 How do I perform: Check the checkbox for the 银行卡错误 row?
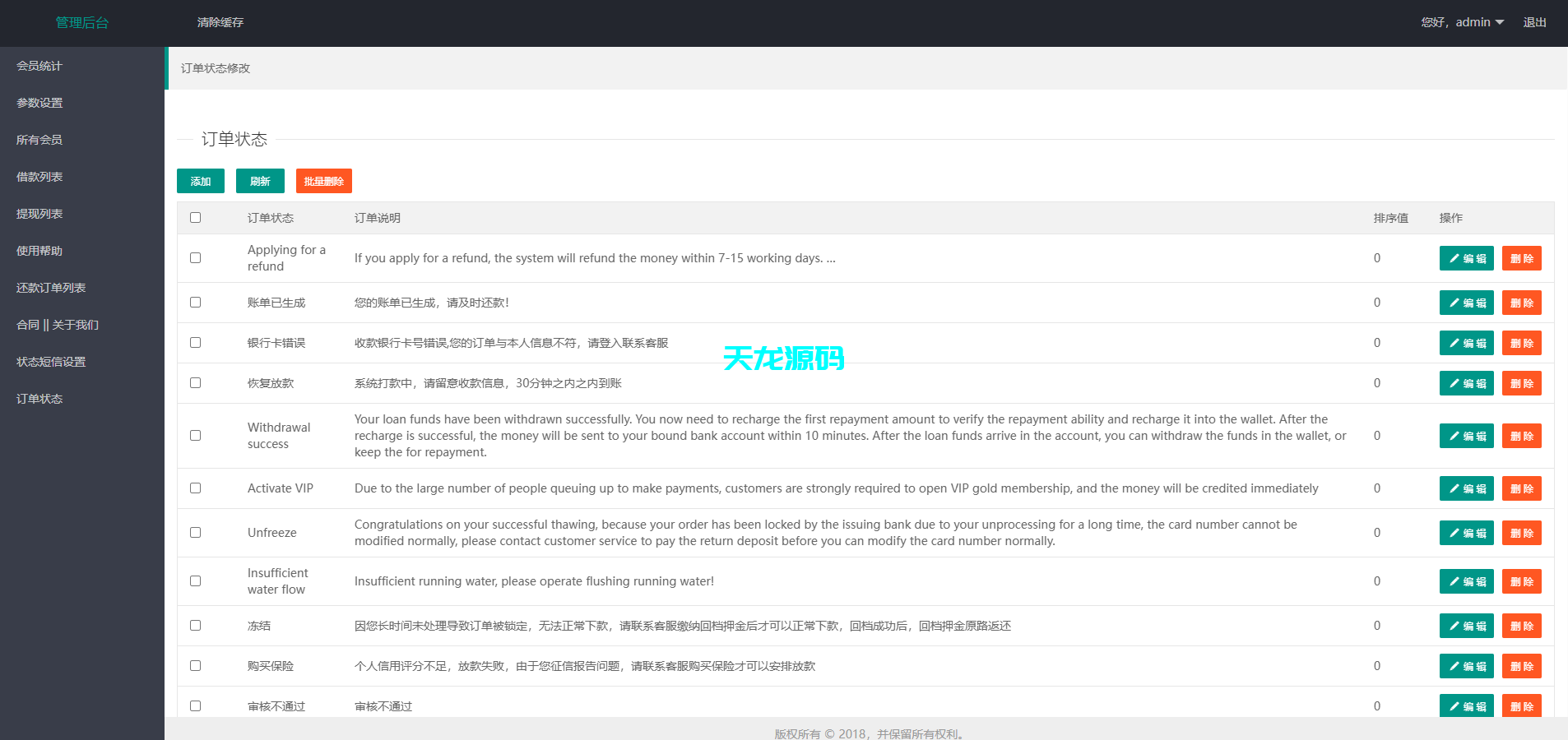(x=195, y=342)
